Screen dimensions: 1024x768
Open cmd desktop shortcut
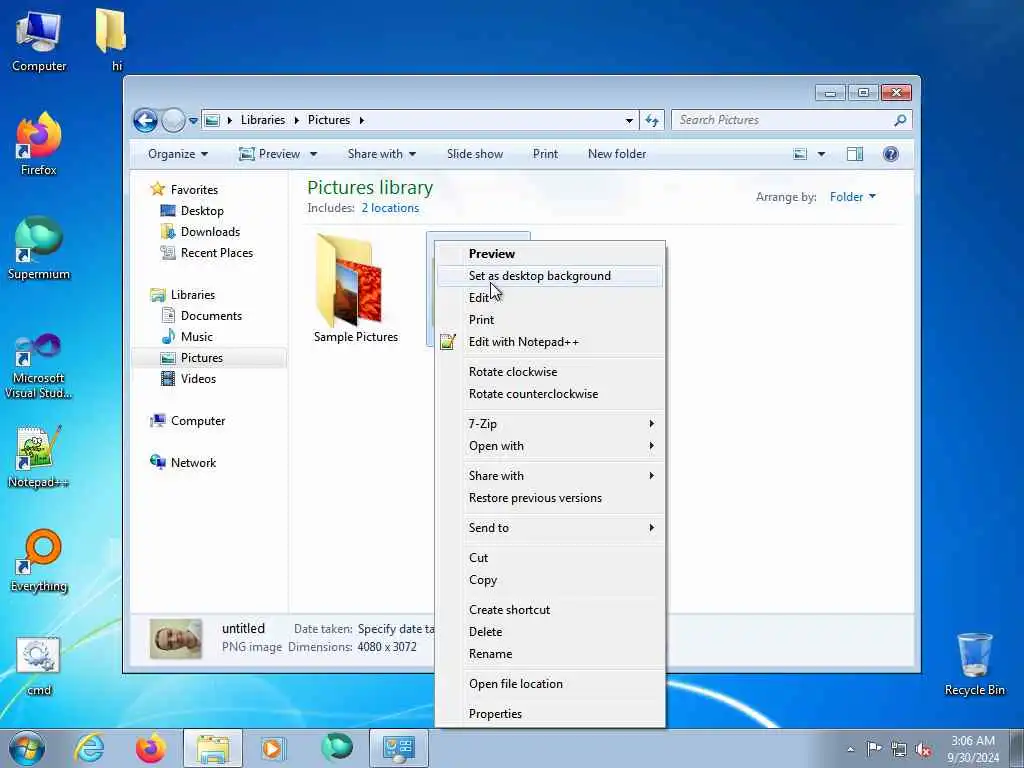click(x=39, y=666)
